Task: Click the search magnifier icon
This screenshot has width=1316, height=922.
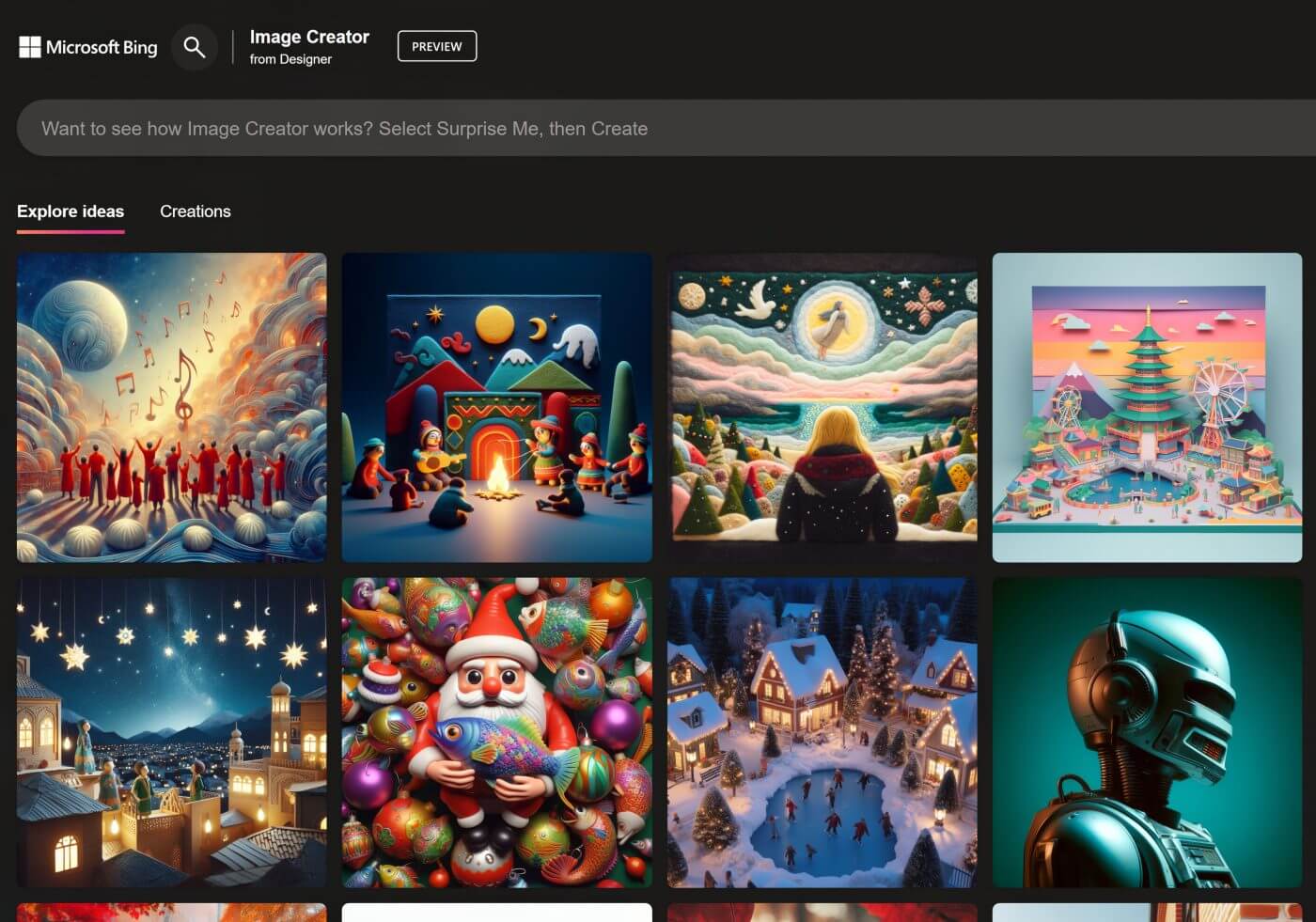Action: [195, 47]
